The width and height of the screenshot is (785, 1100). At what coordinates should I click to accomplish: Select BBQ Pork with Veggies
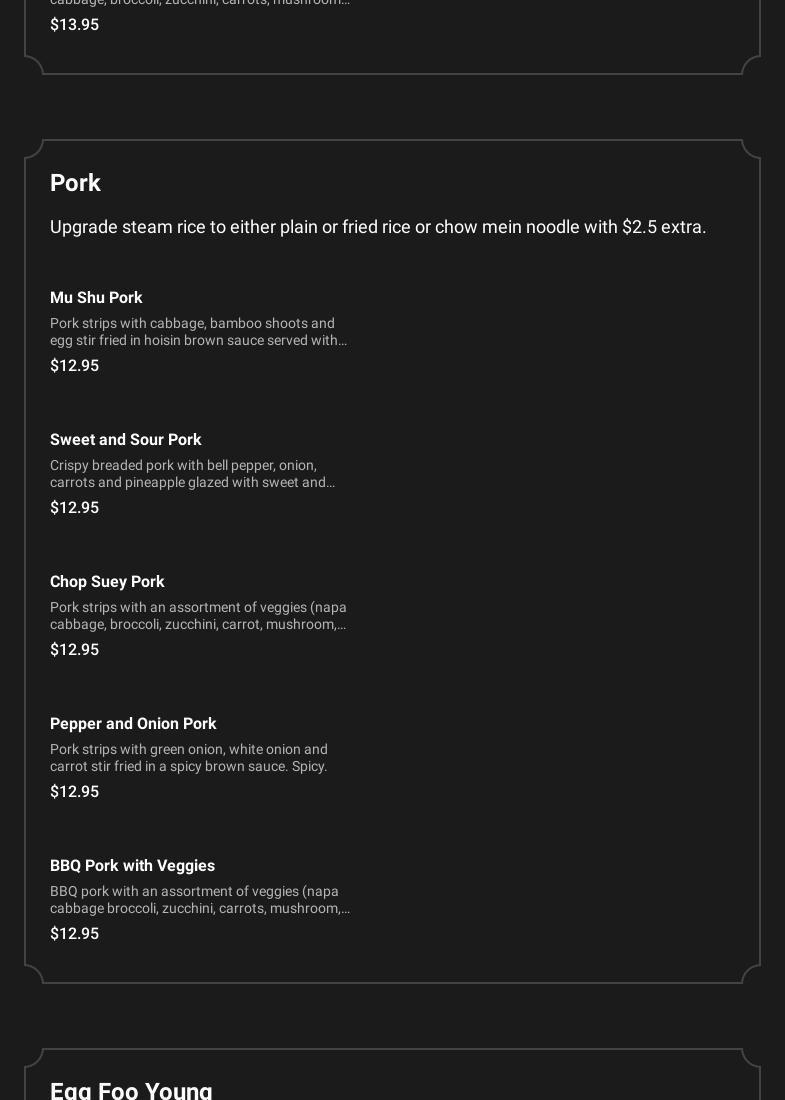coord(132,866)
